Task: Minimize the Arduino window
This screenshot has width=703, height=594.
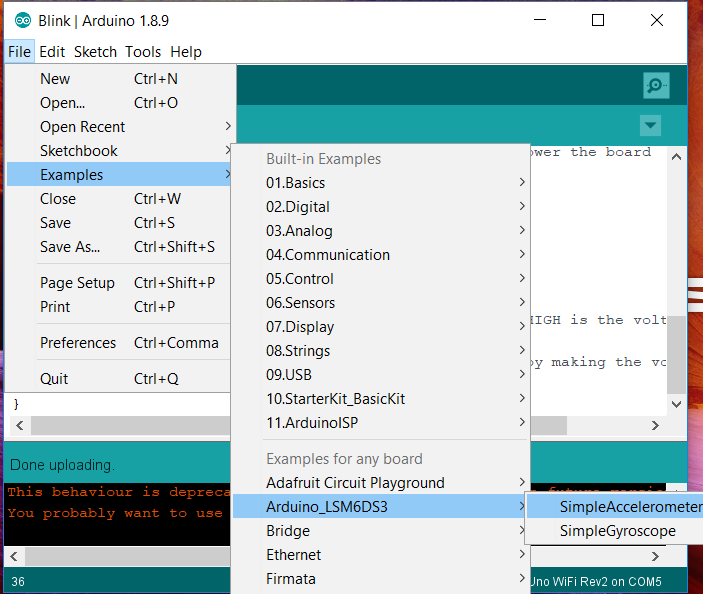Action: click(540, 20)
